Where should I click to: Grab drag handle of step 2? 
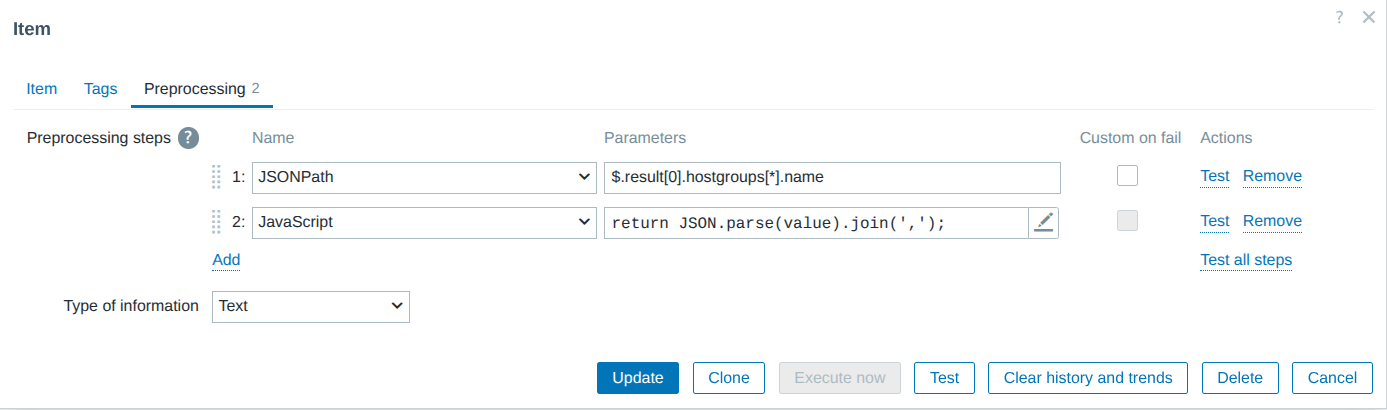coord(216,222)
